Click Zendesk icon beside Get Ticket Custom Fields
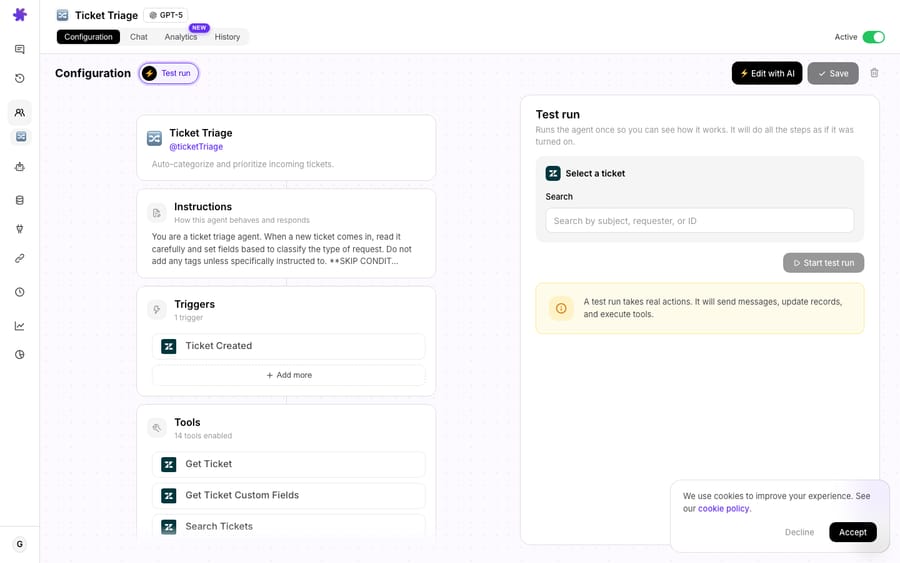Image resolution: width=900 pixels, height=563 pixels. coord(169,495)
